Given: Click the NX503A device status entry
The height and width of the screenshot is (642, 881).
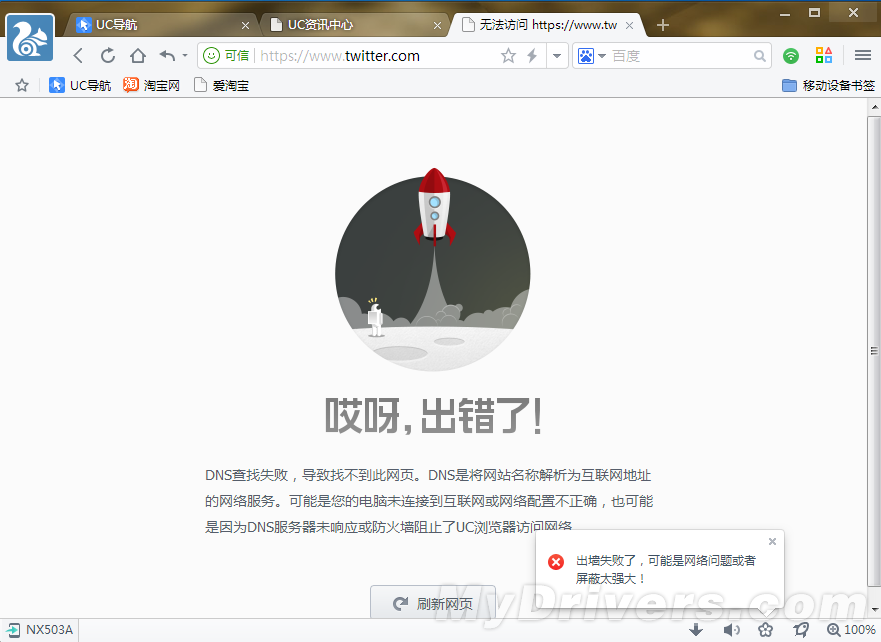Looking at the screenshot, I should (39, 630).
